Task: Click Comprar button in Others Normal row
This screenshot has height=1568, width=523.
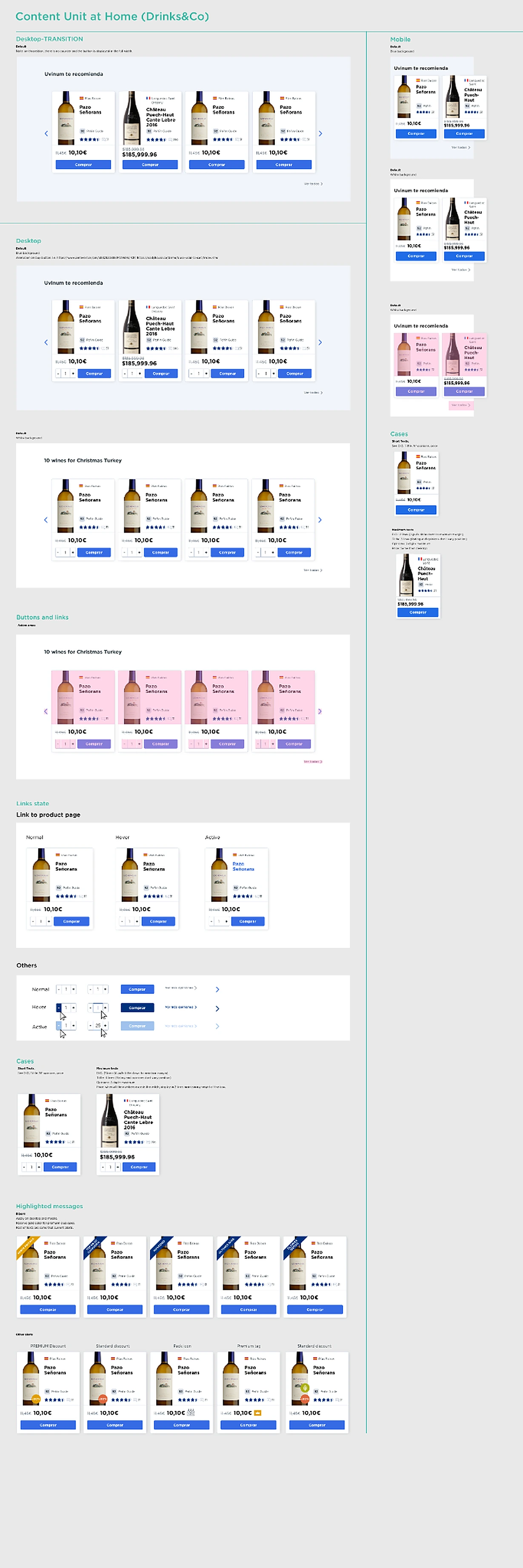Action: click(137, 989)
